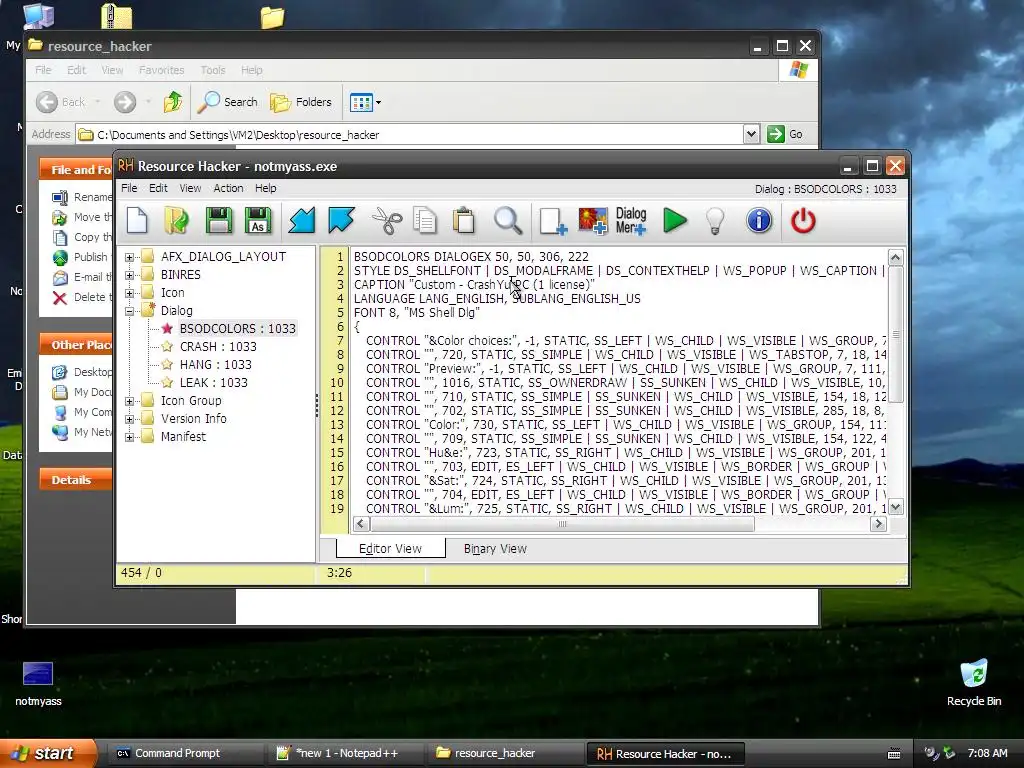Open the Views dropdown arrow in Explorer
Screen dimensions: 1024x768
click(x=378, y=103)
